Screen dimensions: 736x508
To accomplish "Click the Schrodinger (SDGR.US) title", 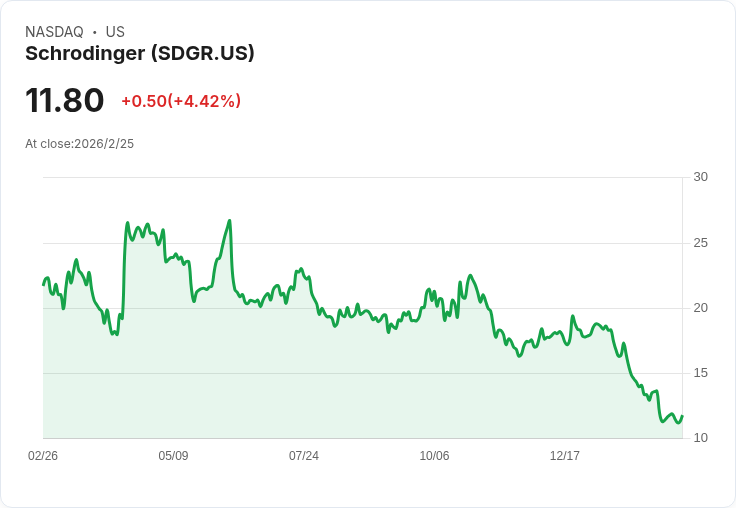I will (x=139, y=53).
